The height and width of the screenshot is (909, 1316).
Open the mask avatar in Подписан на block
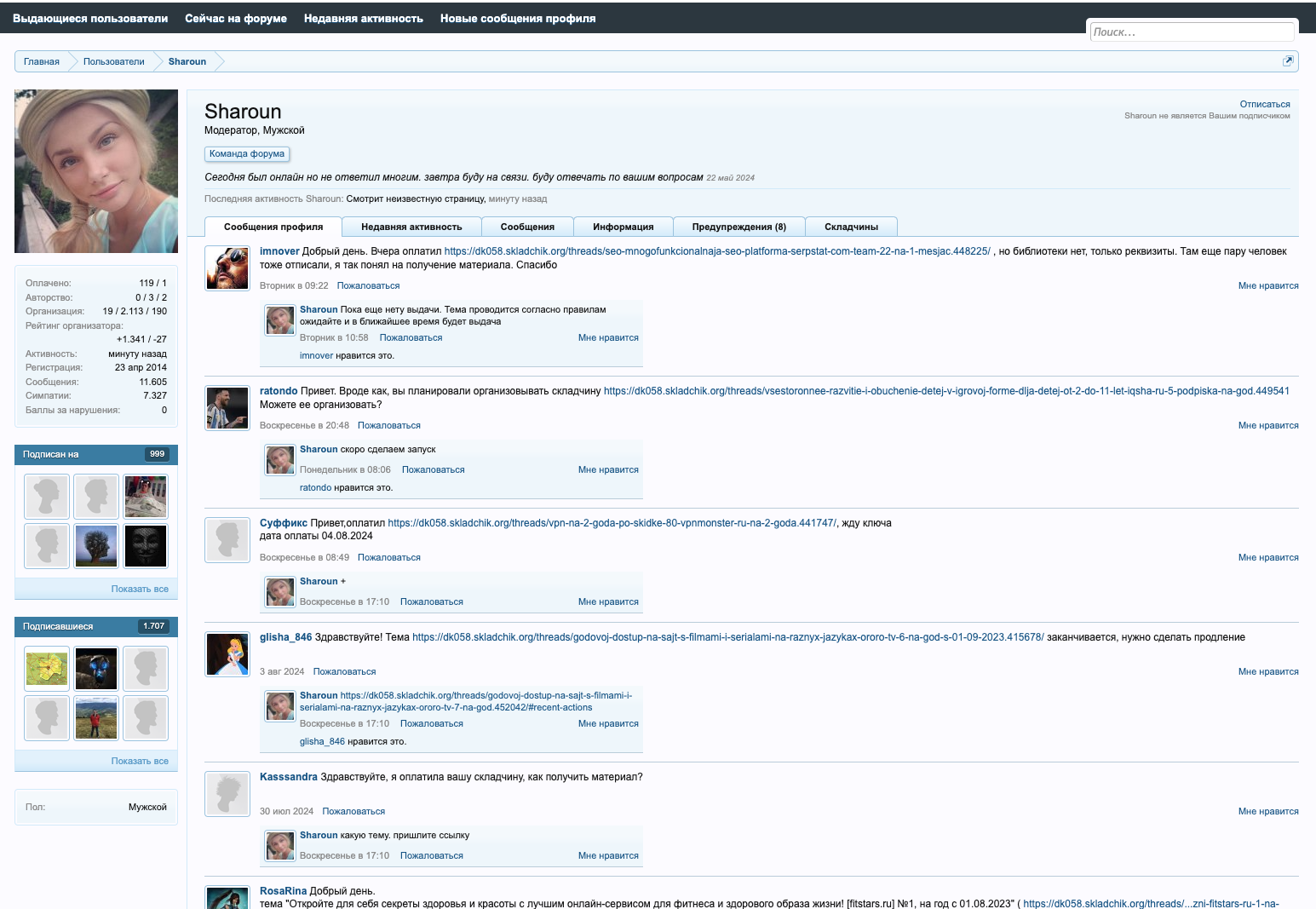pos(146,546)
